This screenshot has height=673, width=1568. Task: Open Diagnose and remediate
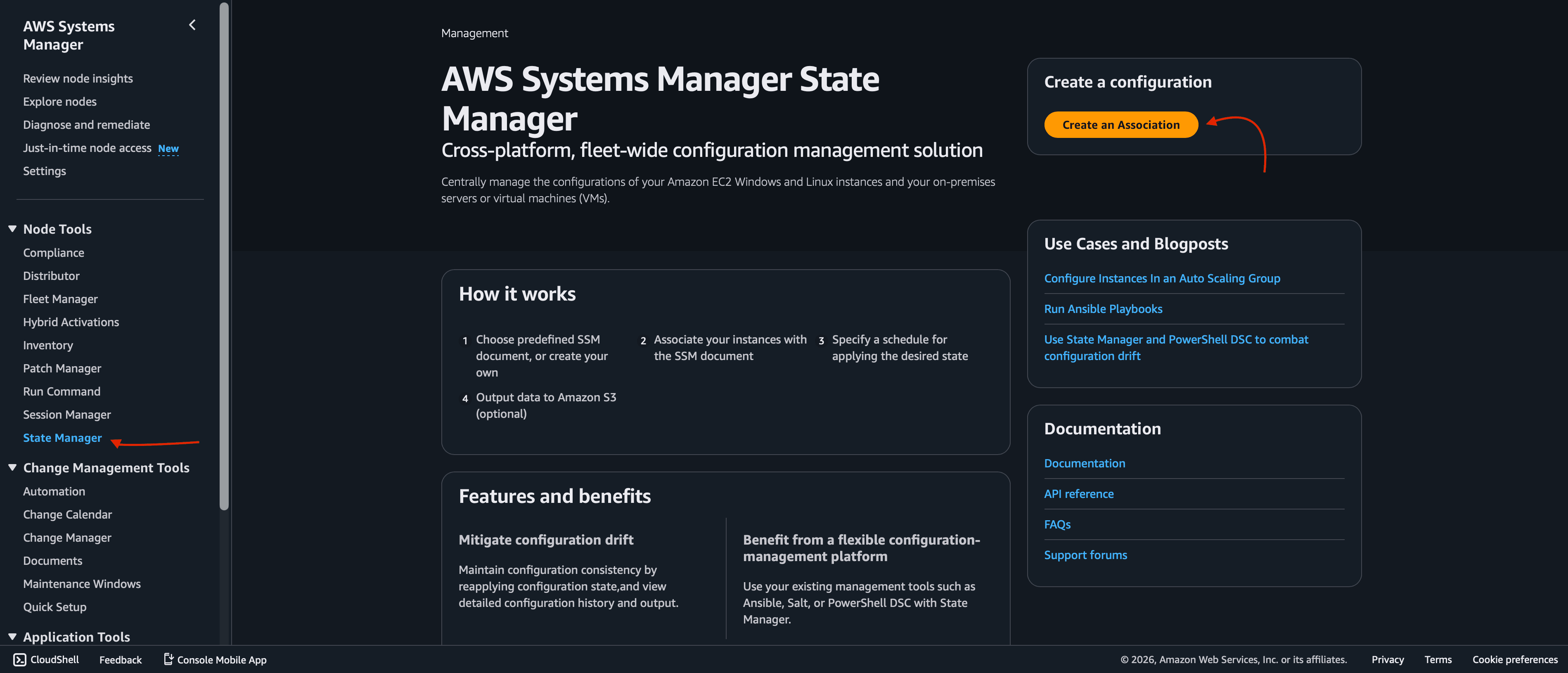coord(86,125)
